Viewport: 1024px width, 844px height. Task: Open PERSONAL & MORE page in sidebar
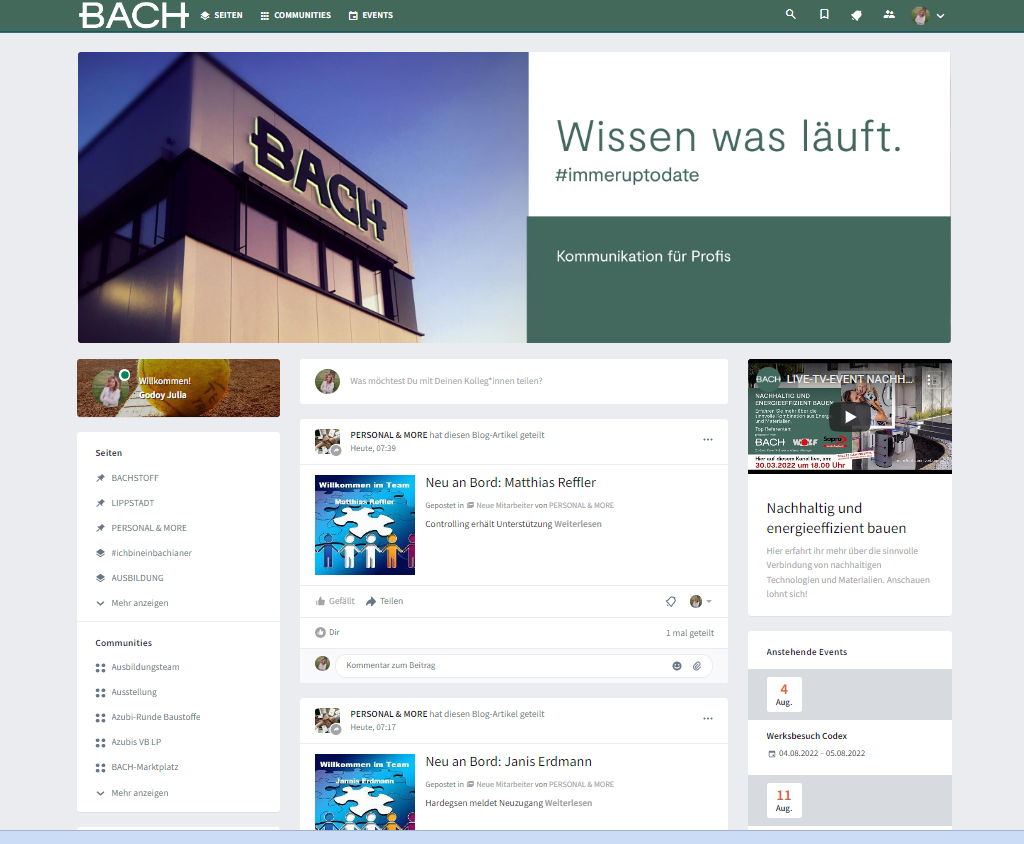click(x=148, y=528)
